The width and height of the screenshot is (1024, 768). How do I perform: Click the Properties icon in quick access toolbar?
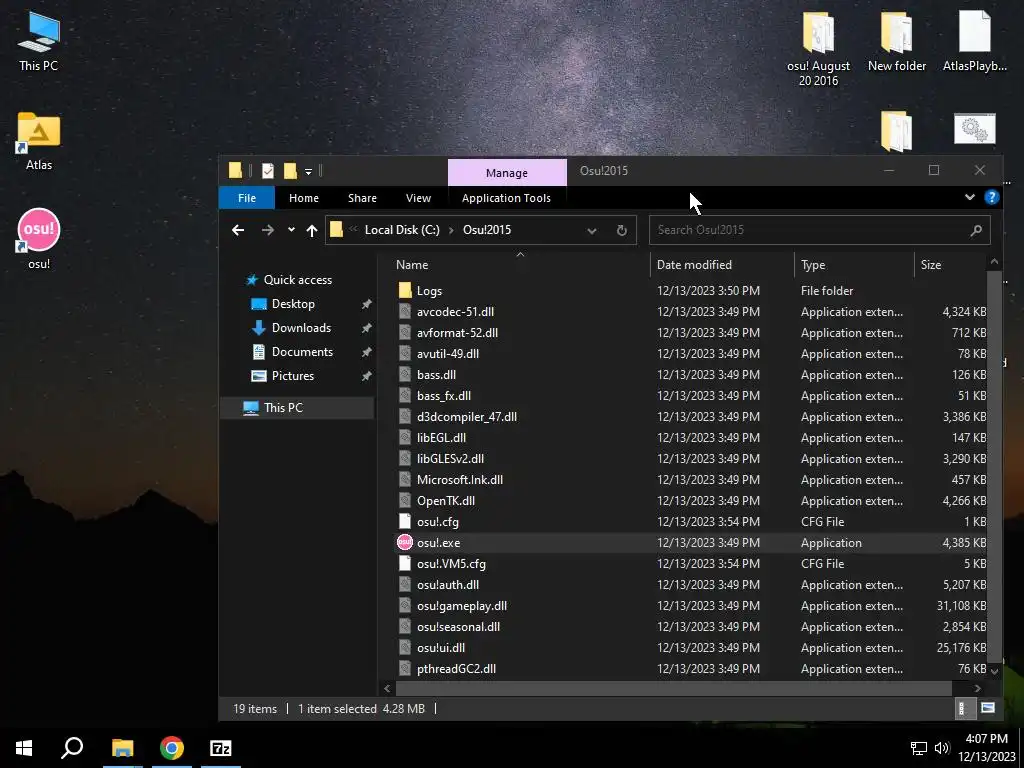tap(268, 171)
